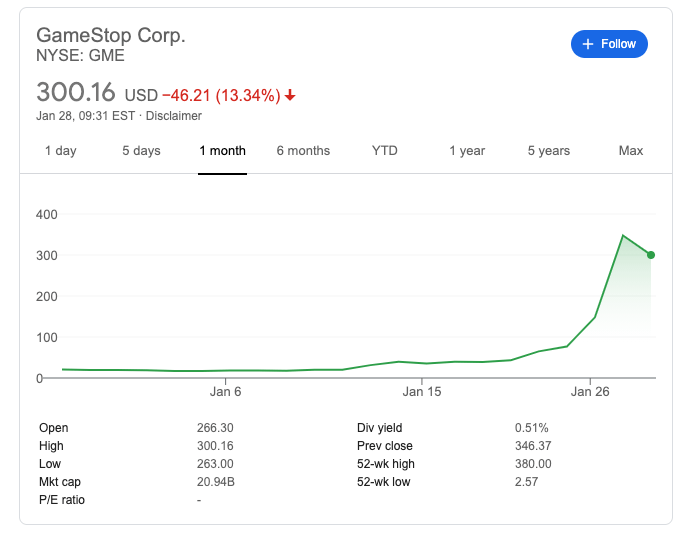Click the green endpoint dot on chart

(651, 255)
